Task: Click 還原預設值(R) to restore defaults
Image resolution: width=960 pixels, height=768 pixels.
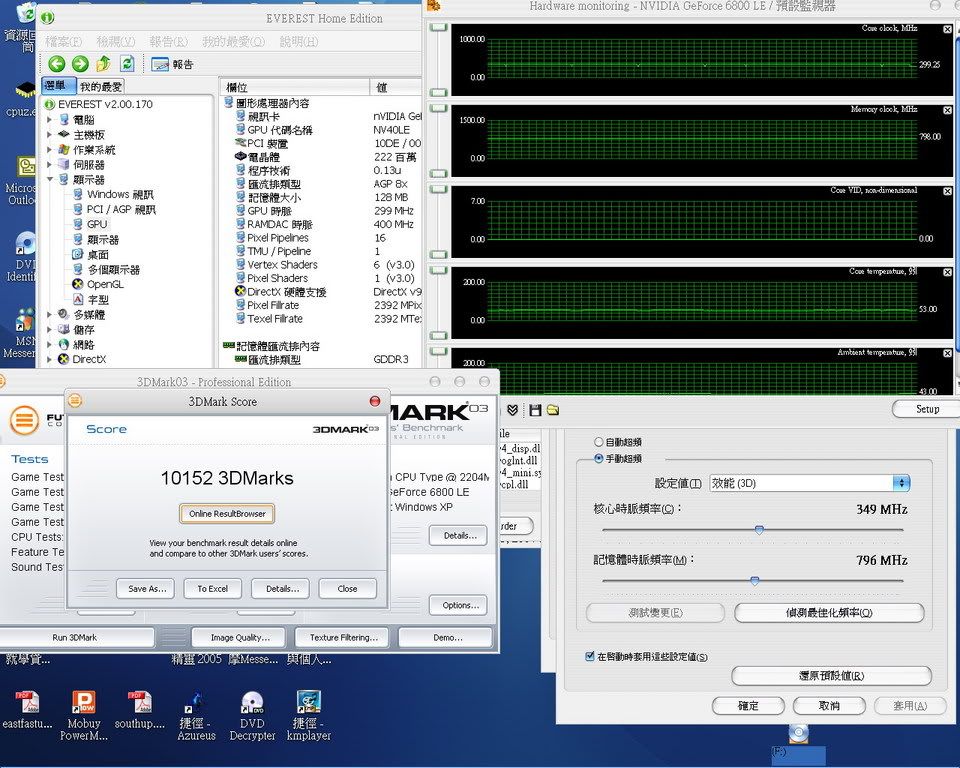Action: [x=831, y=676]
